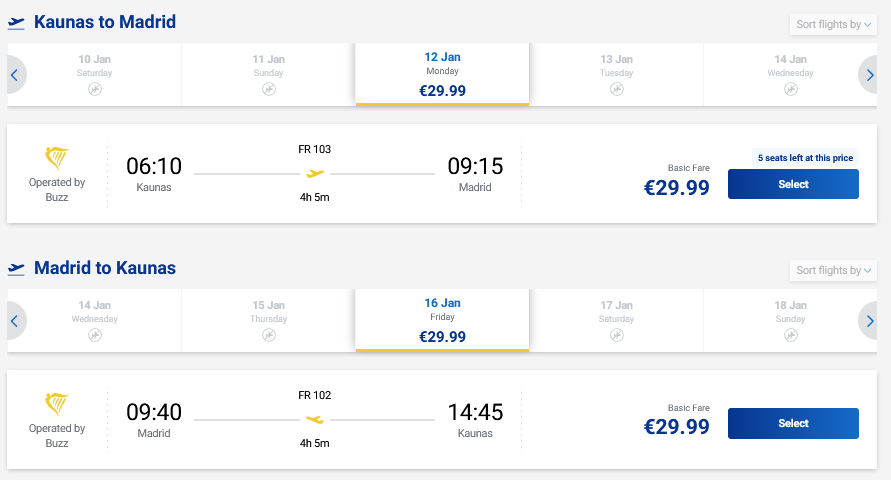Viewport: 891px width, 480px height.
Task: Click the no-flight icon under 13 Jan Tuesday
Action: click(617, 89)
